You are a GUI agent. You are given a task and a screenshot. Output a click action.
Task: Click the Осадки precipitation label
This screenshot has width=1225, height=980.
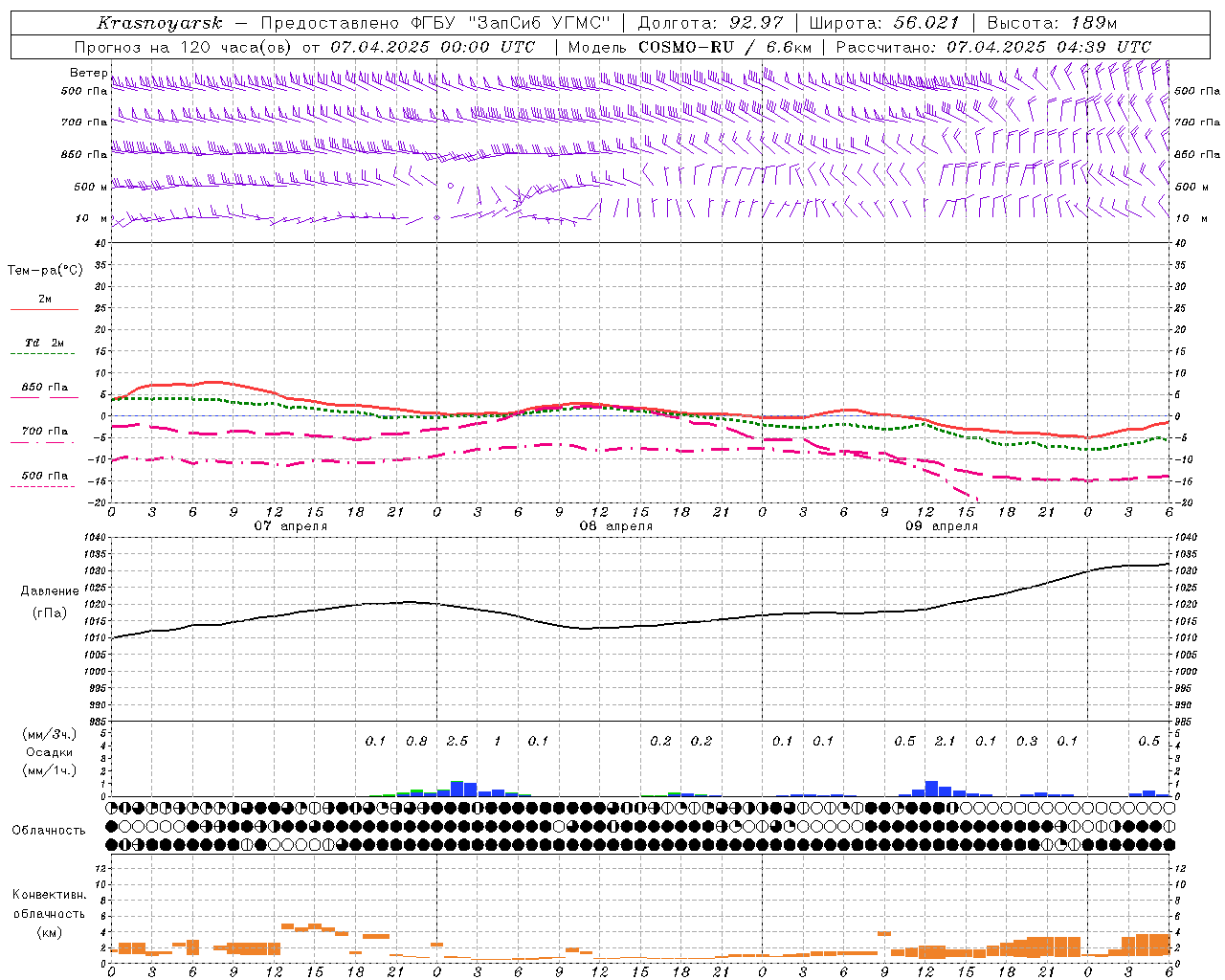click(49, 752)
